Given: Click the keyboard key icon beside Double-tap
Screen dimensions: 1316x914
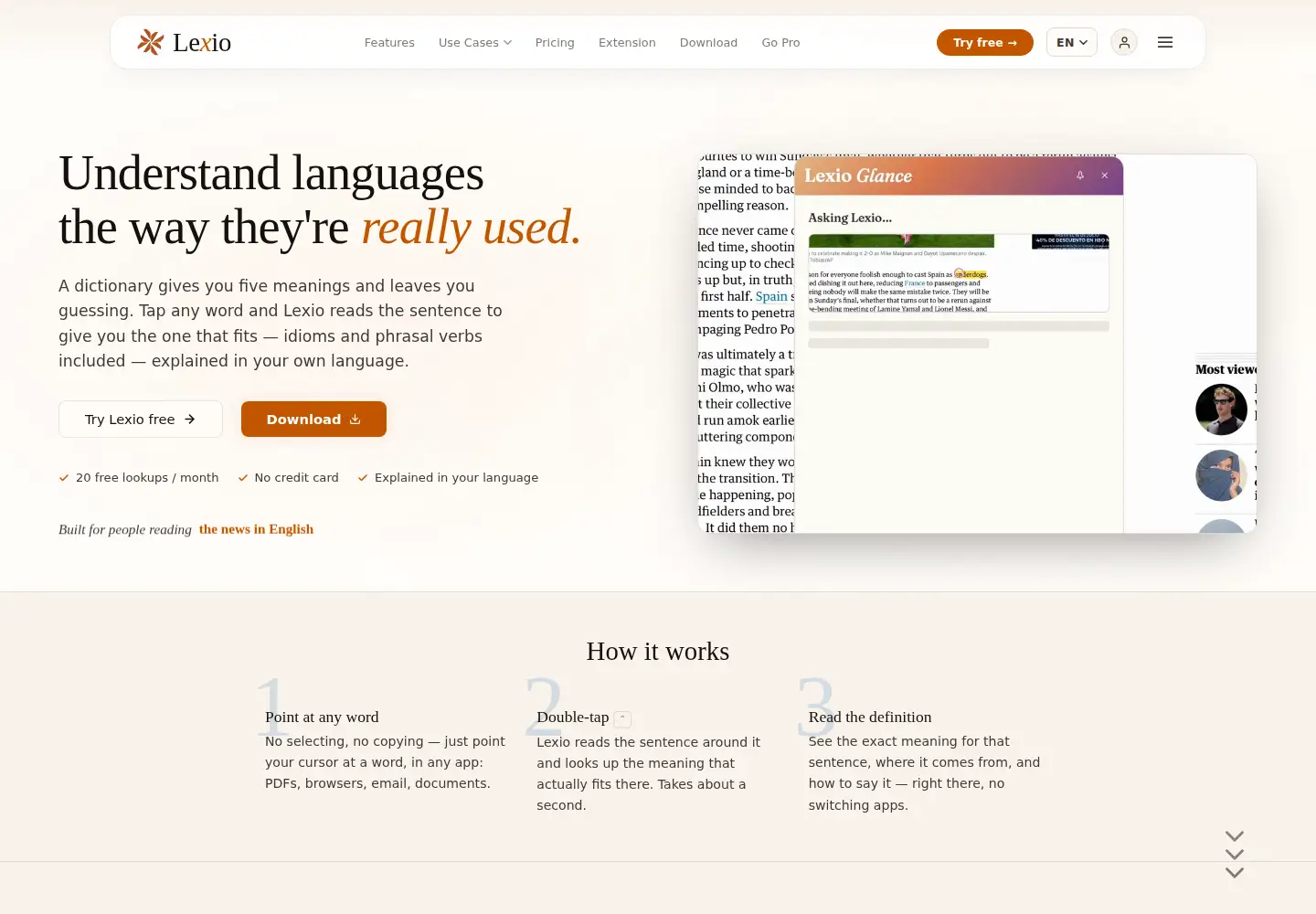Looking at the screenshot, I should 622,718.
